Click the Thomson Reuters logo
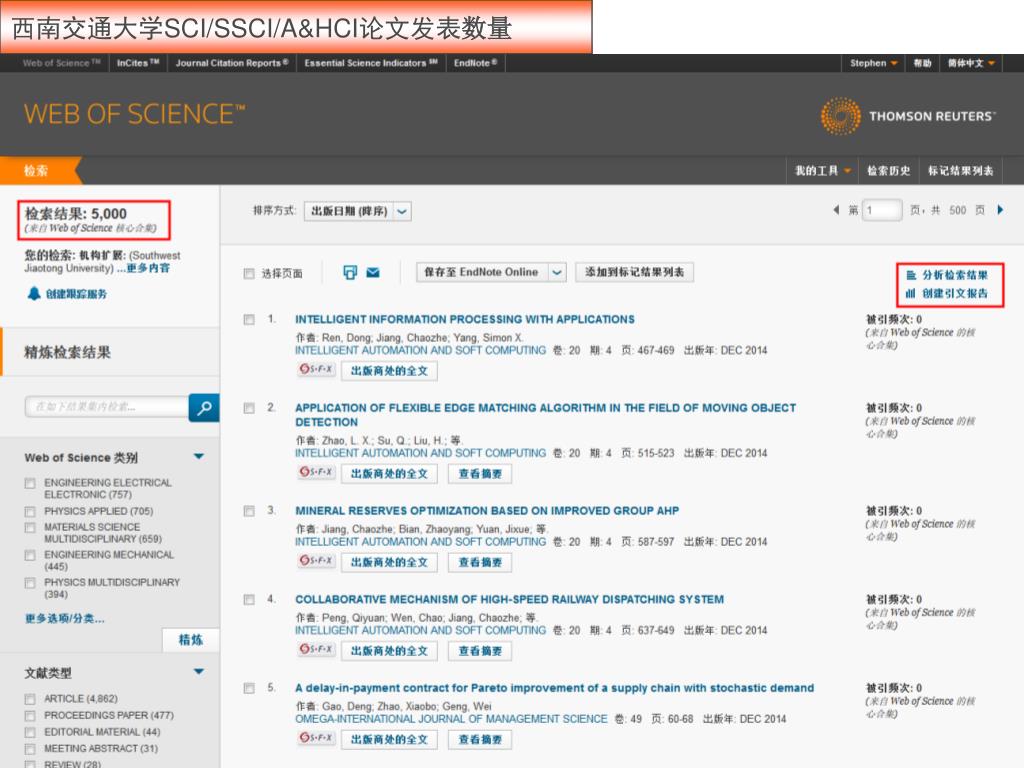The image size is (1024, 768). 908,116
